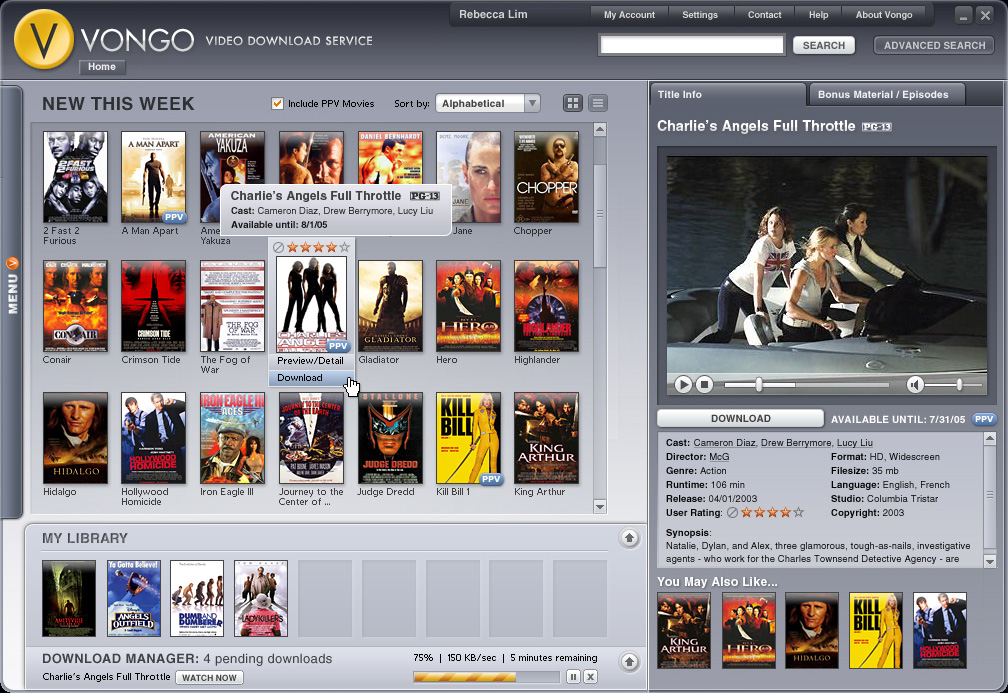This screenshot has height=693, width=1008.
Task: Collapse the My Library panel arrow
Action: (629, 538)
